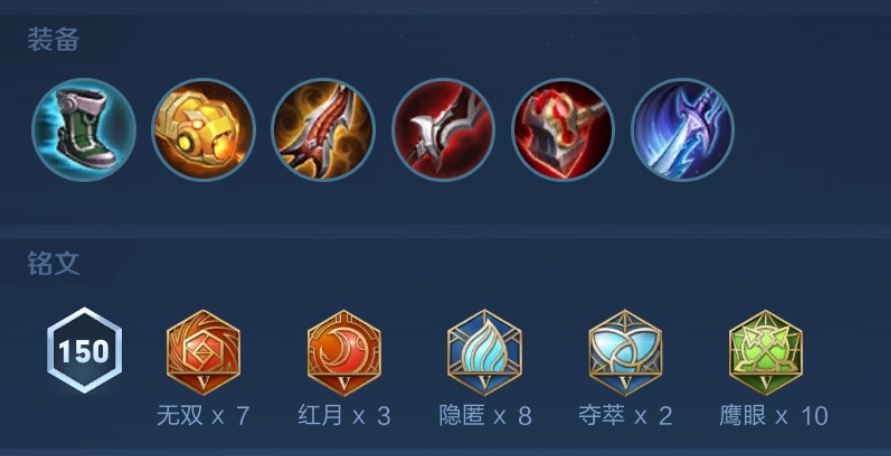Click the 装备 section header

point(53,40)
